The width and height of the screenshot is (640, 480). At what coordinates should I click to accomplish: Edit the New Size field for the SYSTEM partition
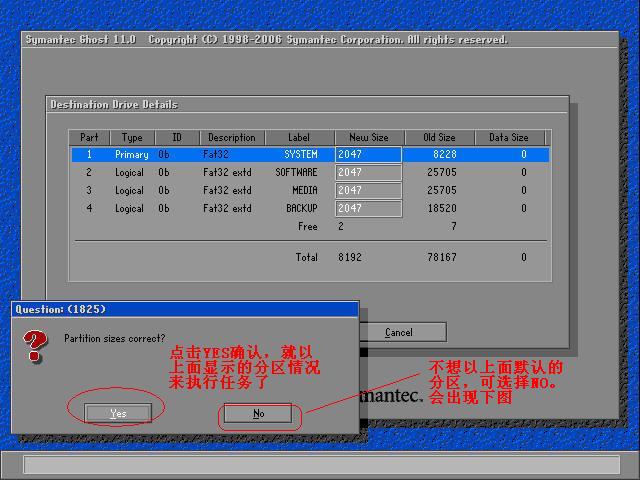pyautogui.click(x=367, y=155)
